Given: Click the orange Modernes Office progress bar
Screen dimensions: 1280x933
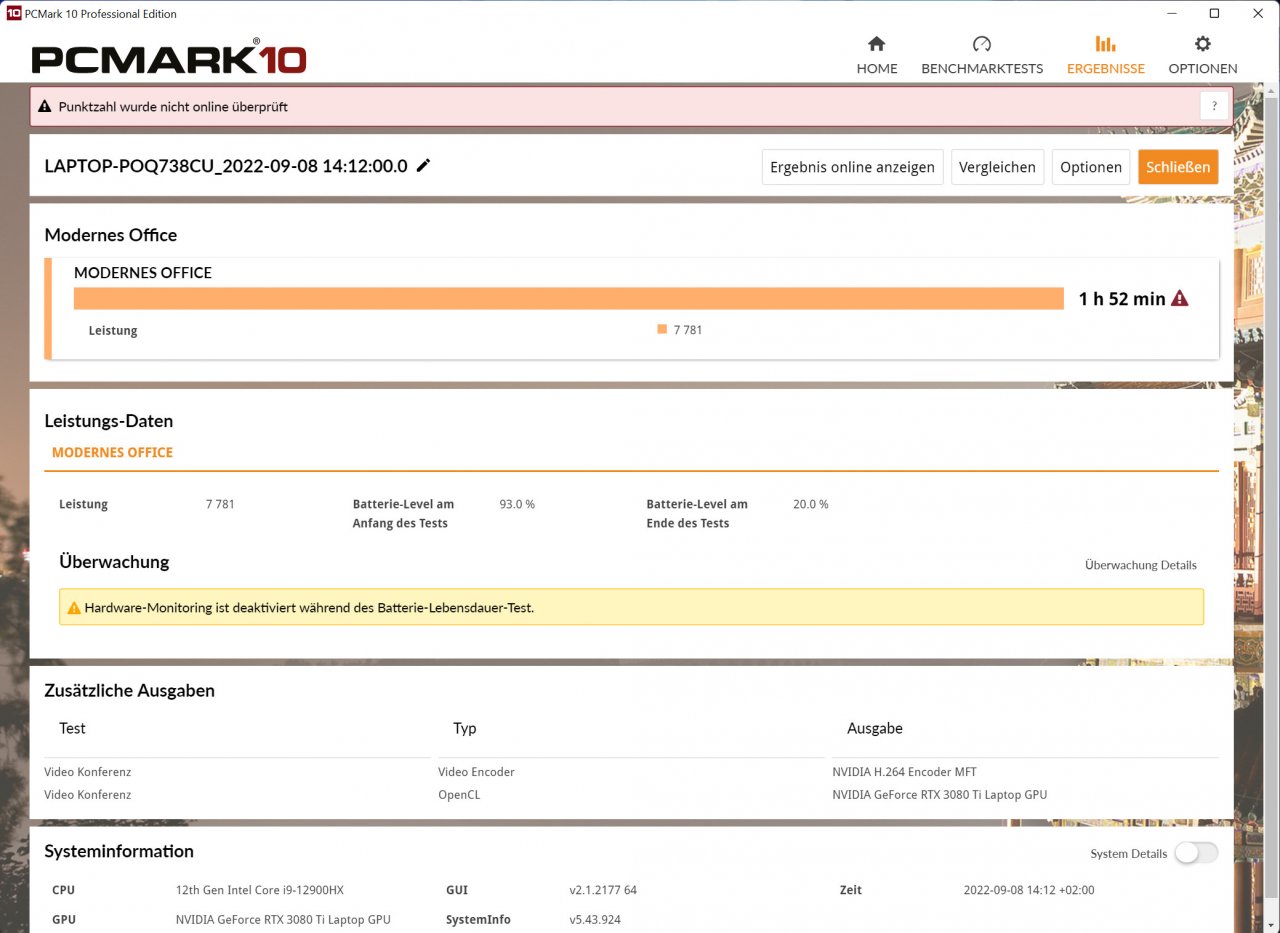Looking at the screenshot, I should point(569,298).
